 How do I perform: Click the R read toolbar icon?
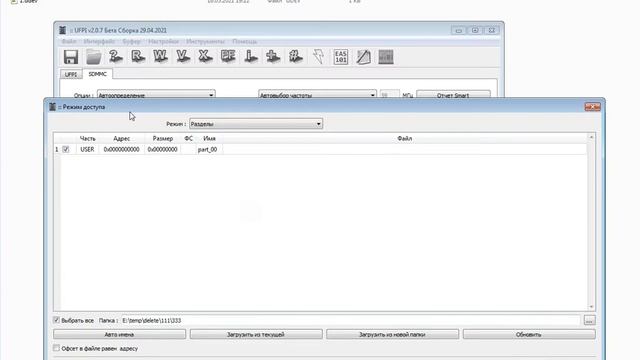(138, 57)
